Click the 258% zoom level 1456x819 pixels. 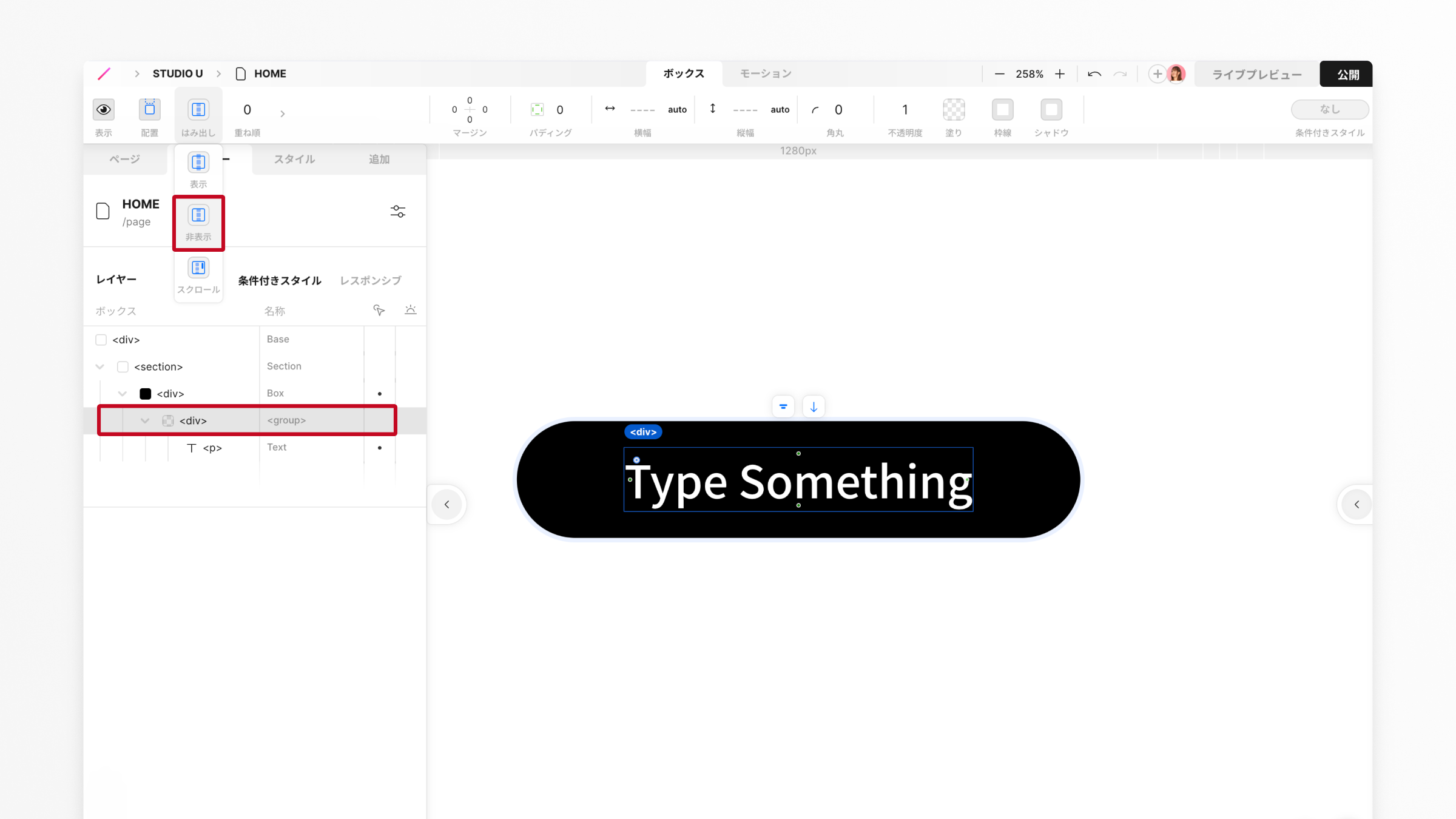point(1030,74)
